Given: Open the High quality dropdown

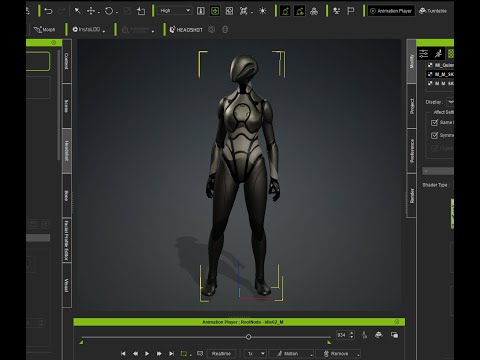Looking at the screenshot, I should 175,11.
